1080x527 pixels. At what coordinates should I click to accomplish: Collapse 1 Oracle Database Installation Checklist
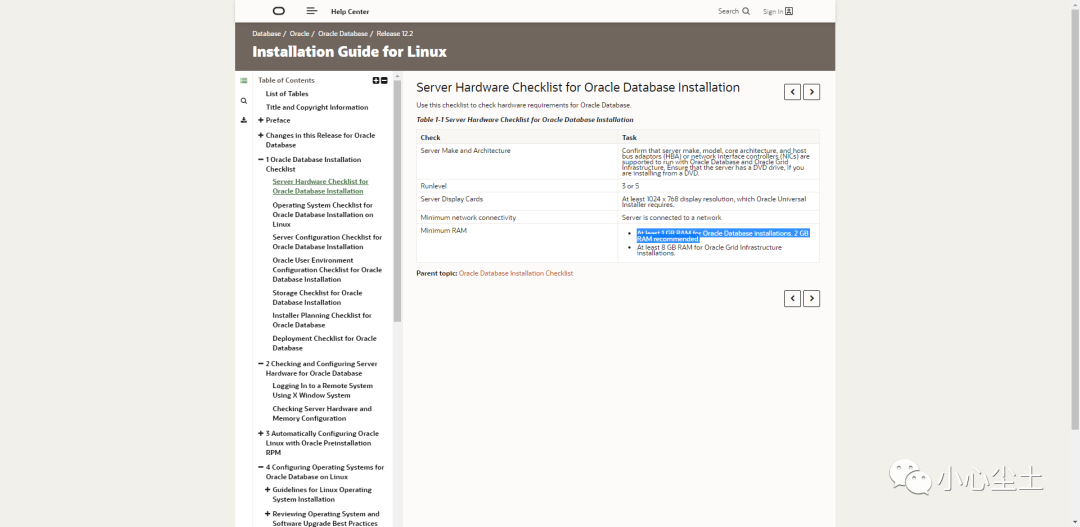tap(261, 159)
